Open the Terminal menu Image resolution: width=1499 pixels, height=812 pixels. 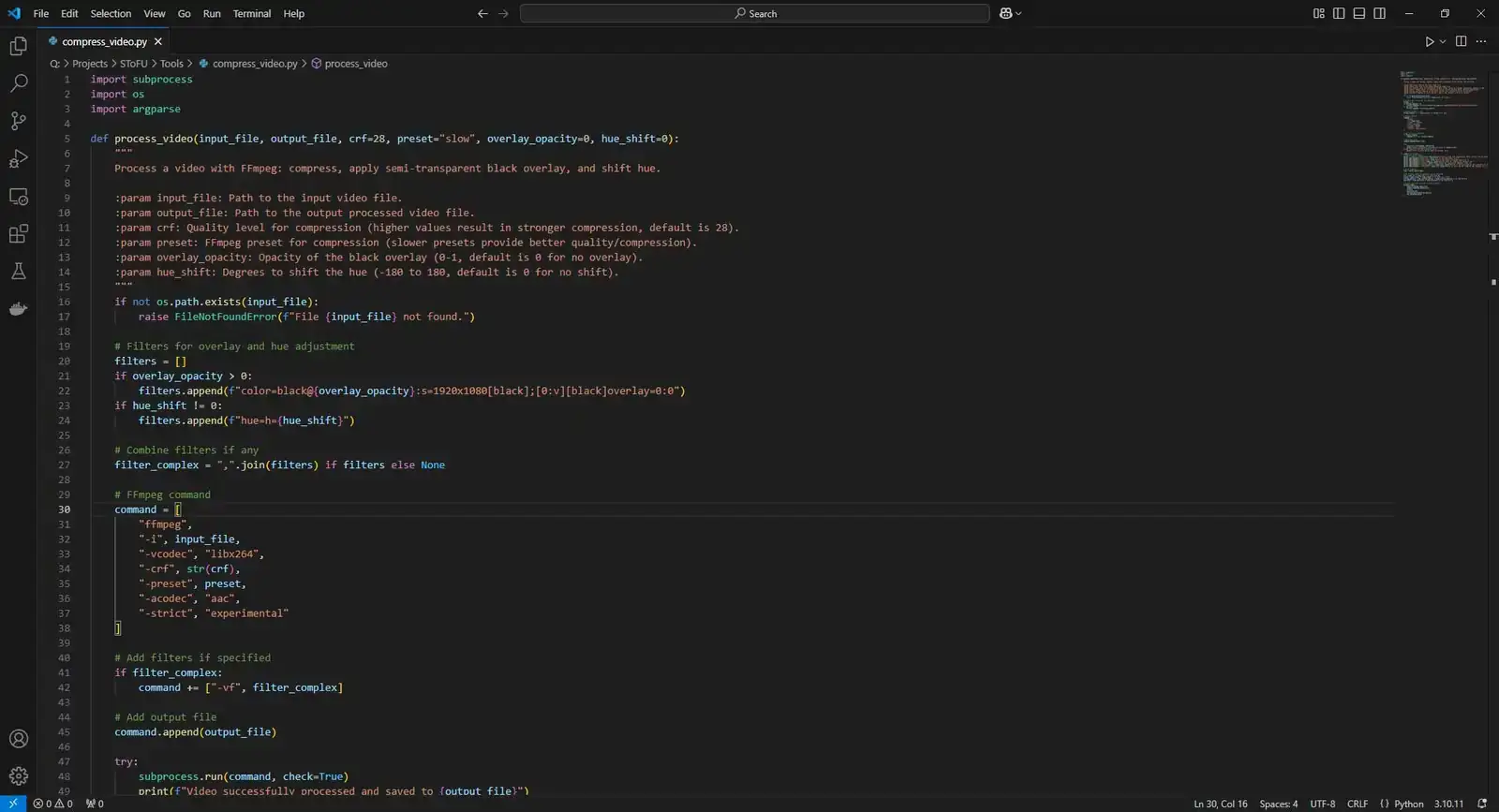point(251,13)
